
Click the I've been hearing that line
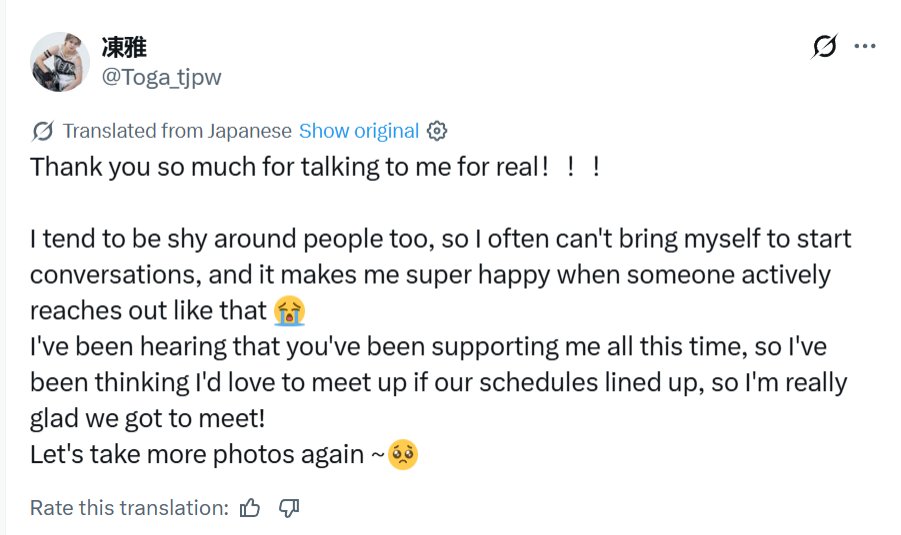[x=429, y=347]
